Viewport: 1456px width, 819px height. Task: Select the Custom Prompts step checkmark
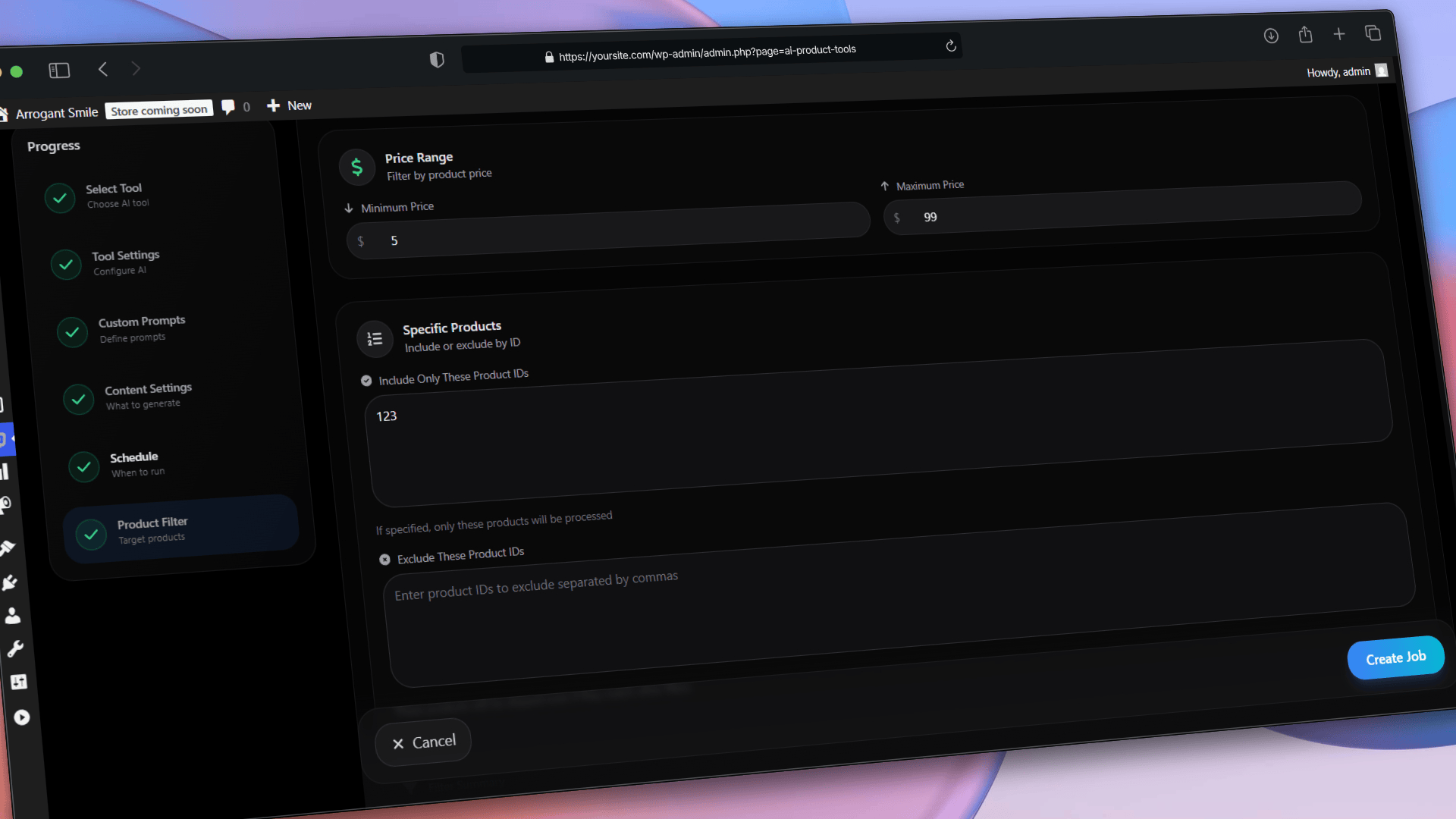coord(72,332)
